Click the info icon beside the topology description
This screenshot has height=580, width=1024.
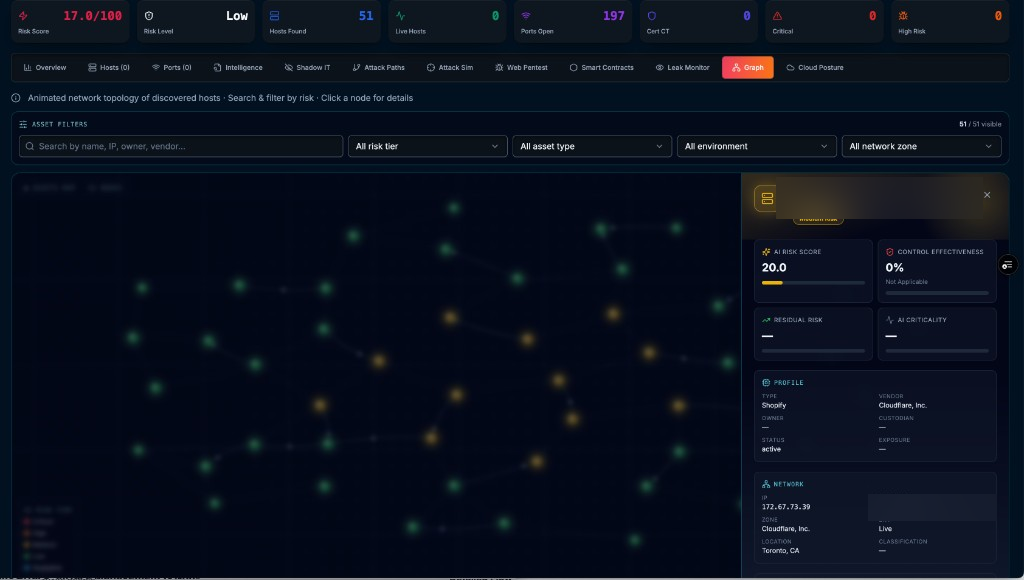[x=16, y=98]
